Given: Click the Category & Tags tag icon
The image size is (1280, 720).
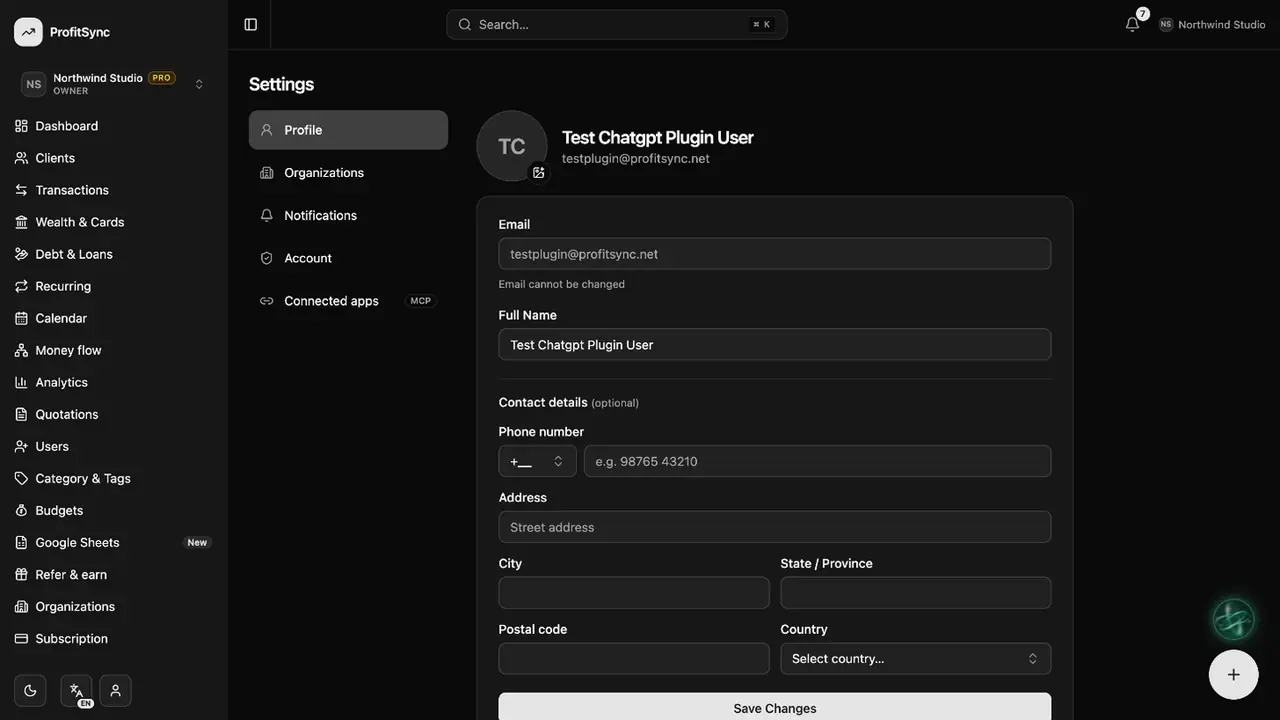Looking at the screenshot, I should tap(21, 478).
